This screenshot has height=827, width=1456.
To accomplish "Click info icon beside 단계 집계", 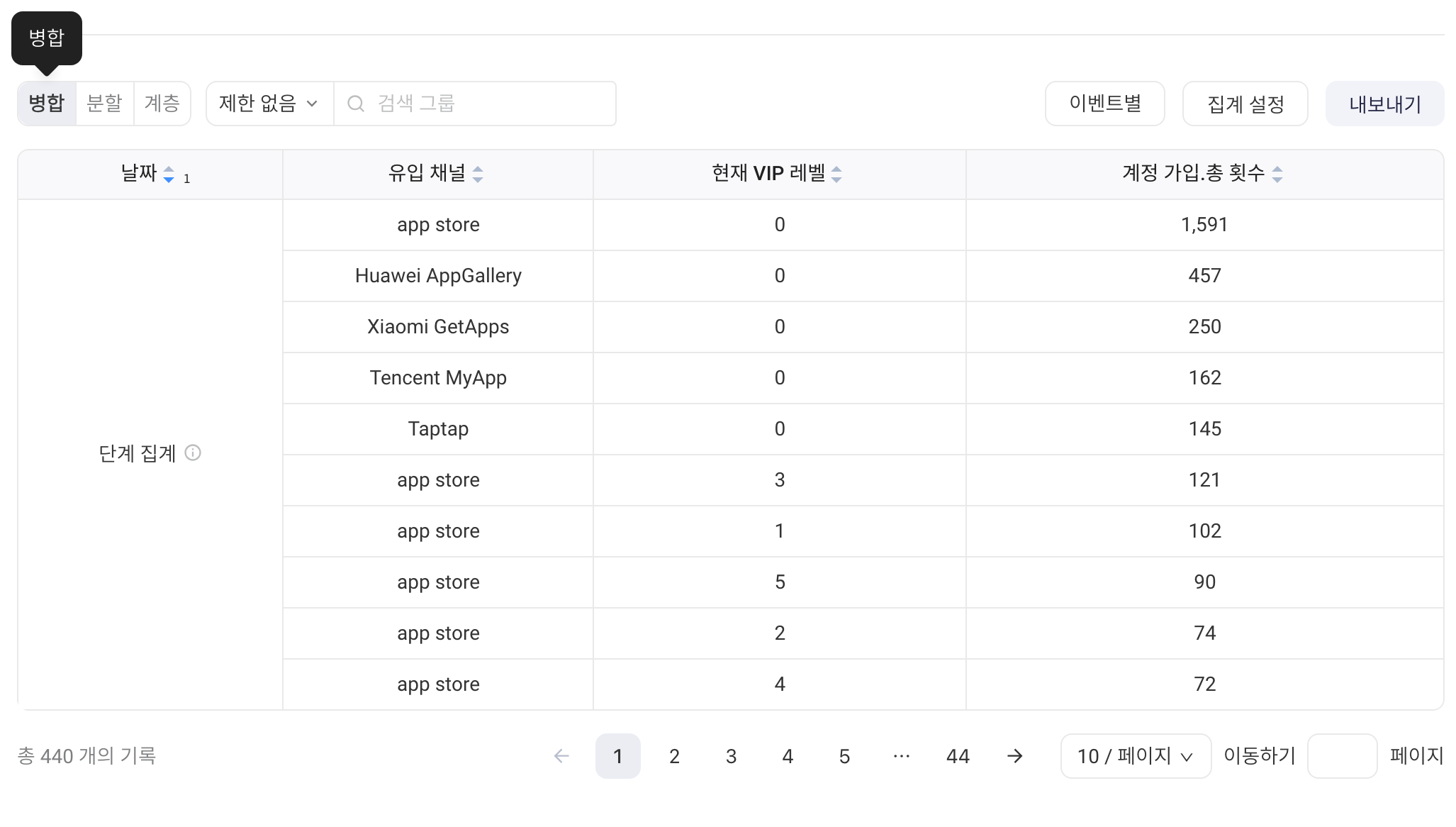I will 193,453.
